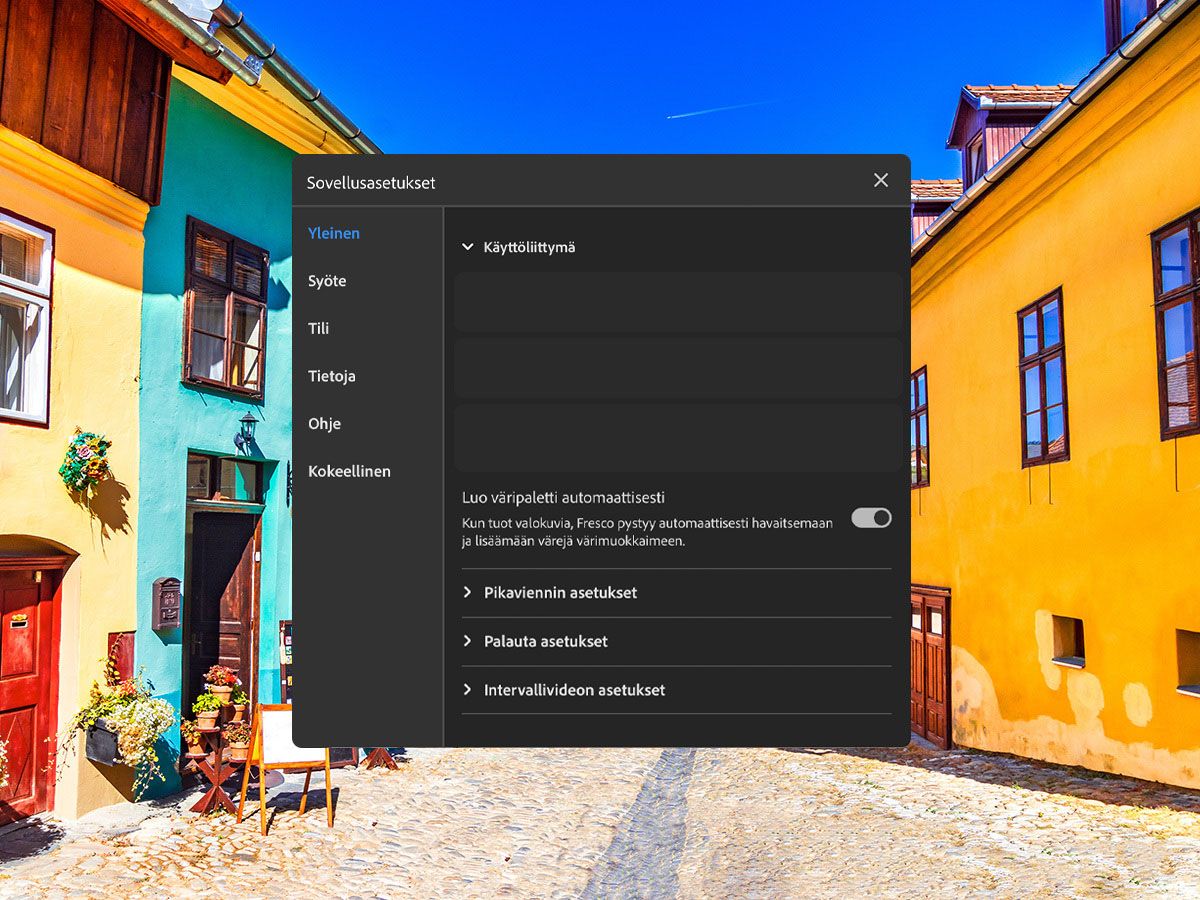Image resolution: width=1200 pixels, height=900 pixels.
Task: Click the Intervallivideon asetukset heading
Action: pyautogui.click(x=574, y=689)
